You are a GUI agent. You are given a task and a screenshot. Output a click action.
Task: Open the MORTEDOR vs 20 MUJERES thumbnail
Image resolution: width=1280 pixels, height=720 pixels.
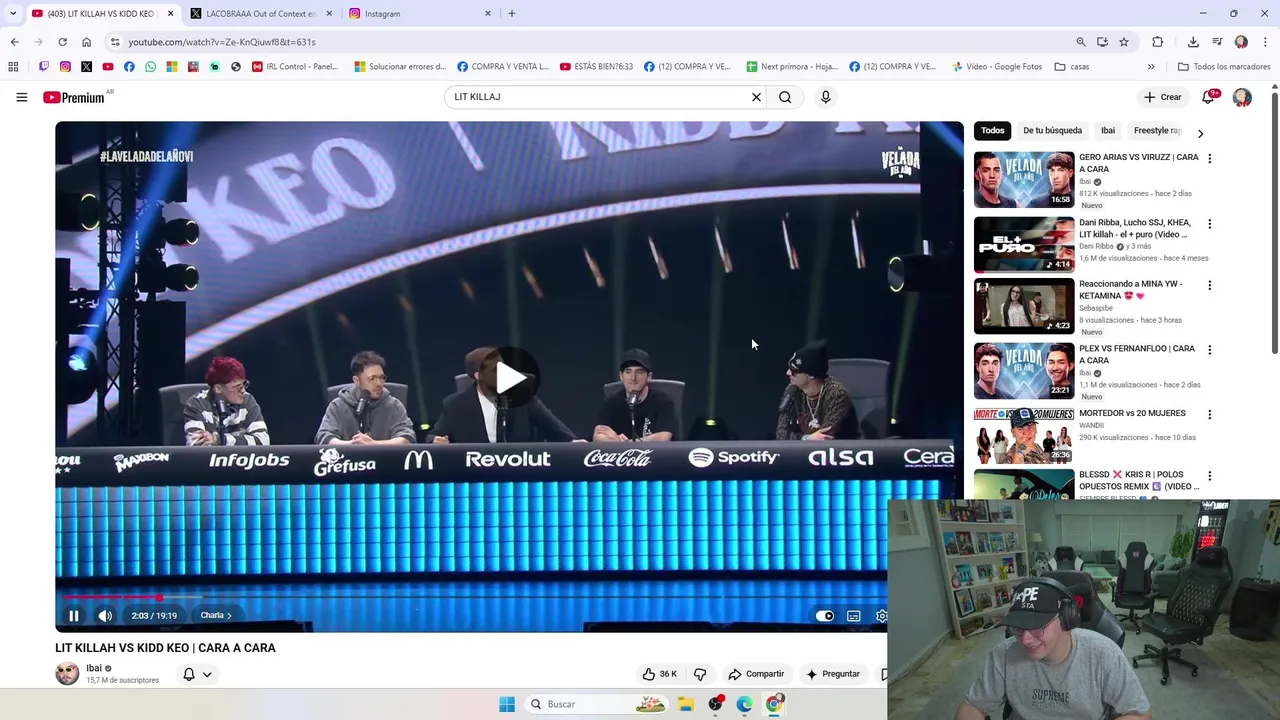coord(1024,436)
